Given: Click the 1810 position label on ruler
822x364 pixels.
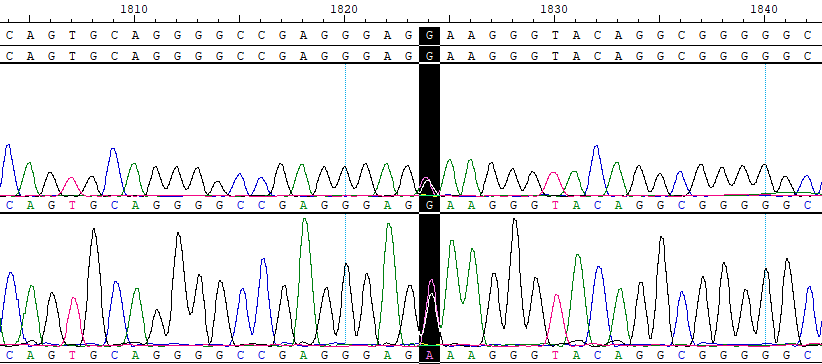Looking at the screenshot, I should coord(134,9).
